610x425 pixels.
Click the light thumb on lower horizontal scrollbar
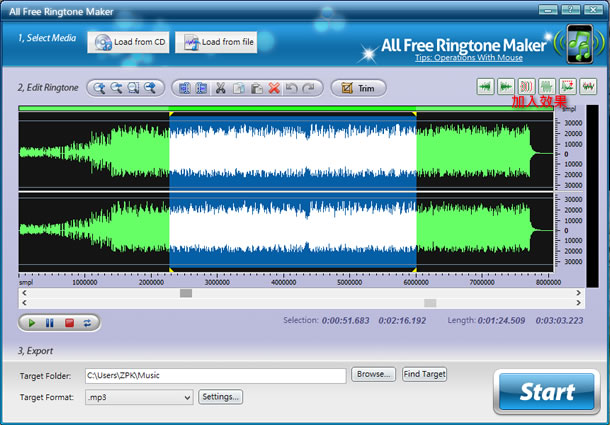pos(430,303)
